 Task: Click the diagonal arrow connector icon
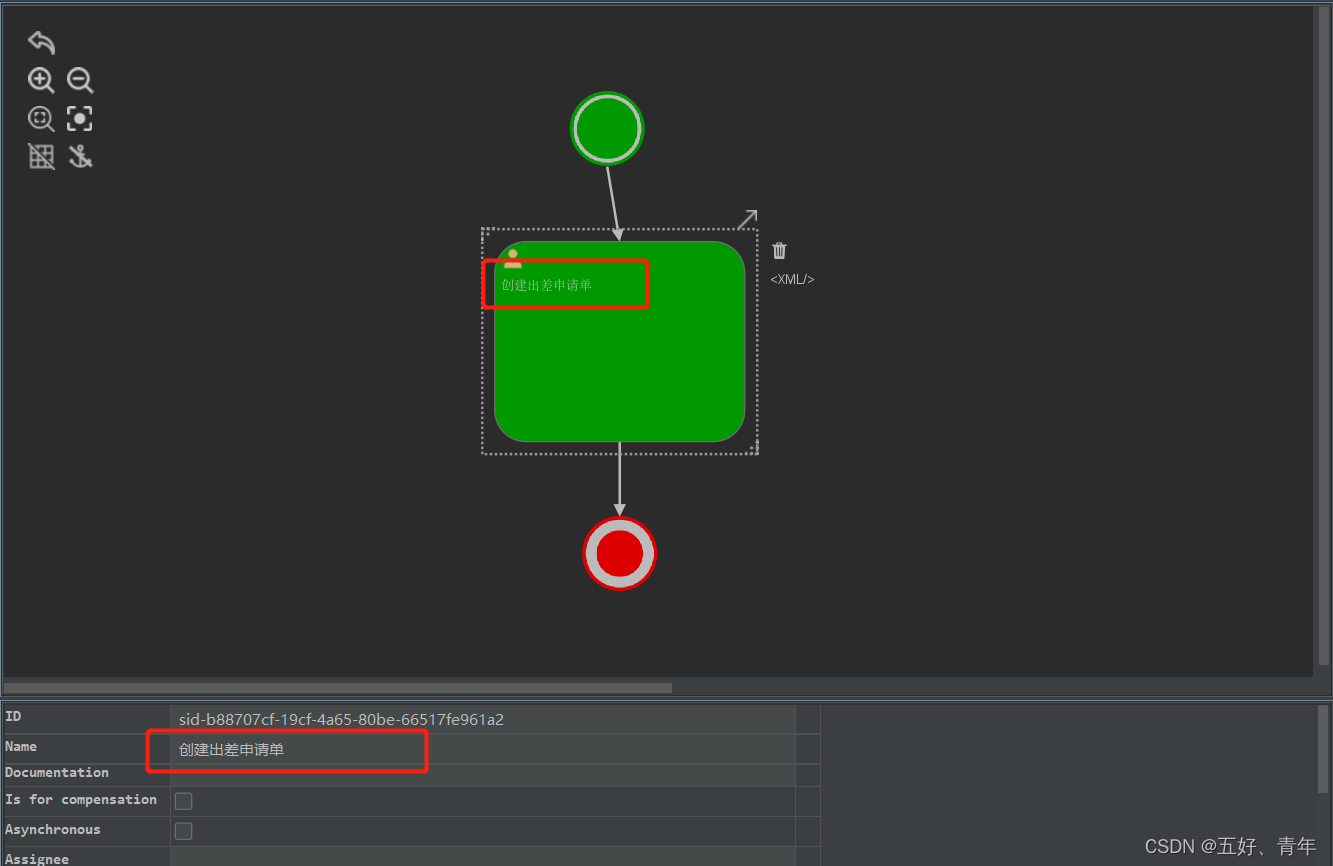click(747, 219)
